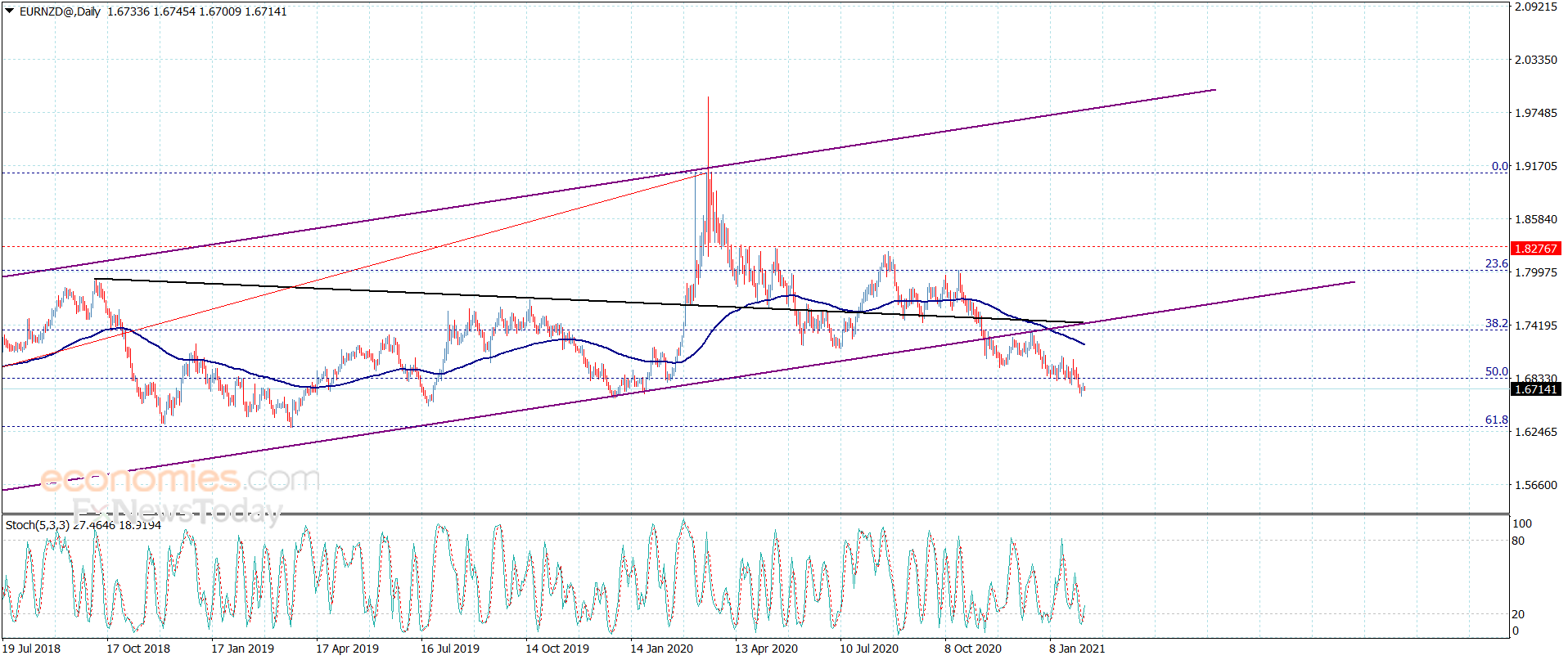1568x660 pixels.
Task: Select the 50.0 Fibonacci level label
Action: pyautogui.click(x=1497, y=371)
